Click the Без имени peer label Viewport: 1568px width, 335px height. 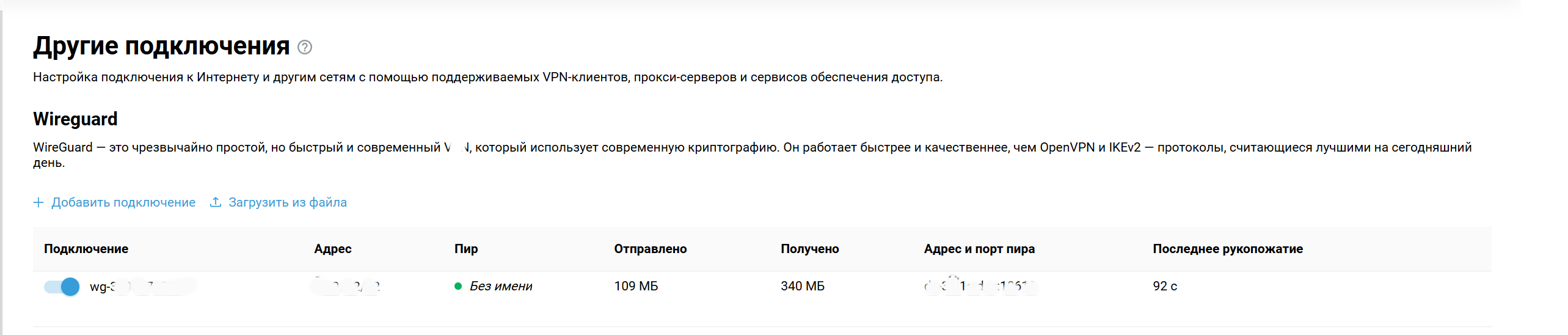pyautogui.click(x=501, y=286)
